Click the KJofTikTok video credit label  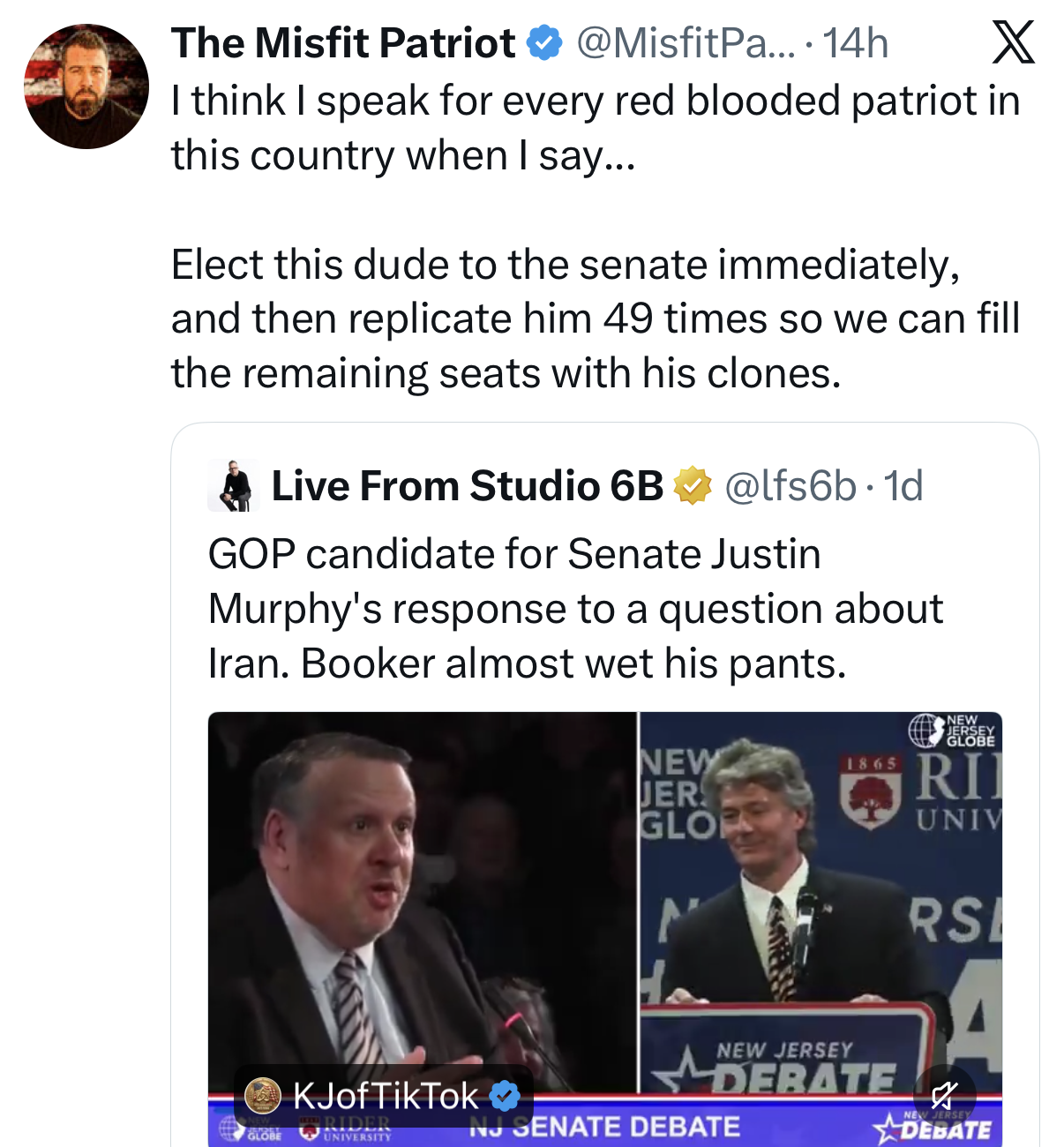[x=384, y=1096]
